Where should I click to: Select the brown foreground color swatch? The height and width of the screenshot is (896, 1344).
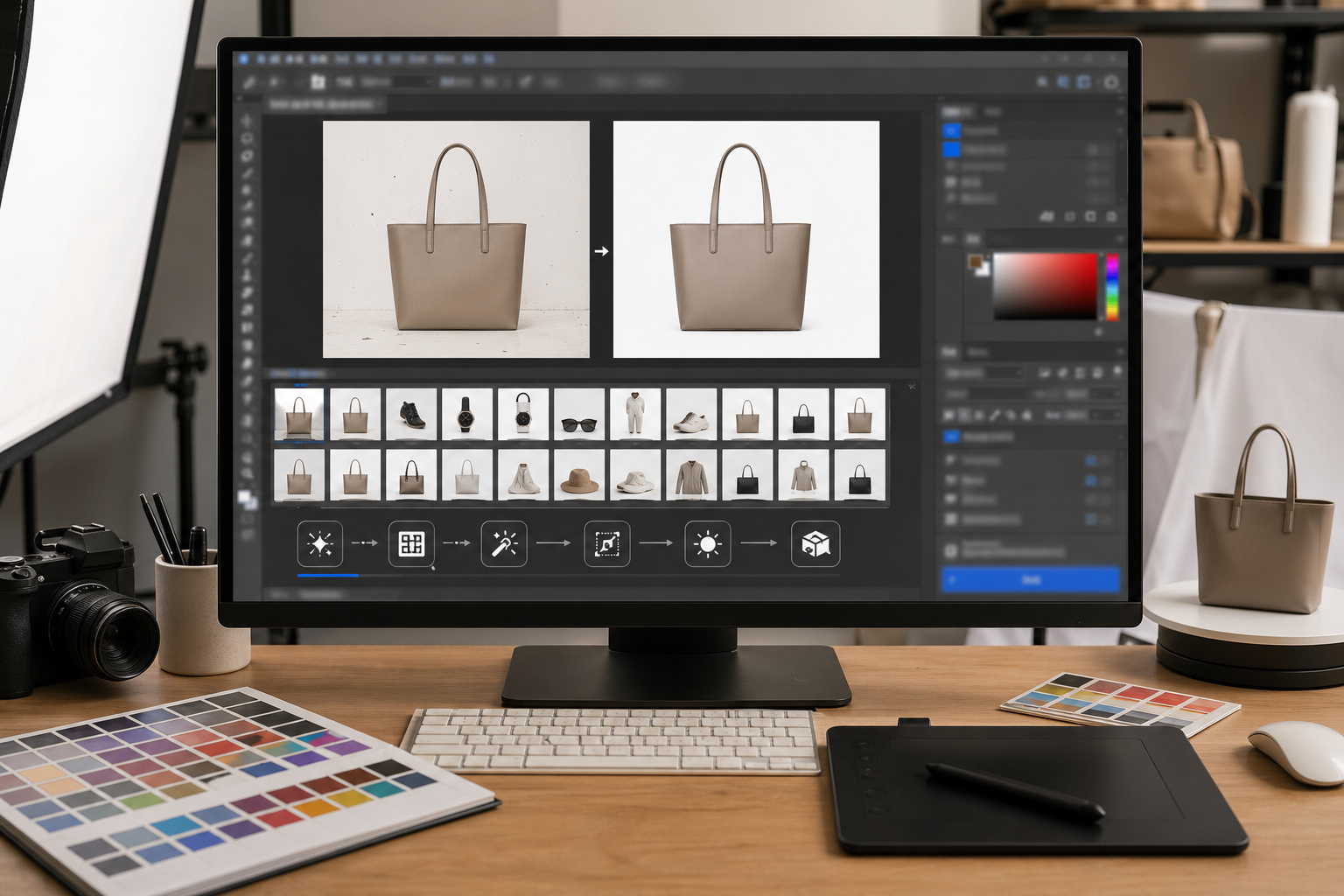coord(976,262)
